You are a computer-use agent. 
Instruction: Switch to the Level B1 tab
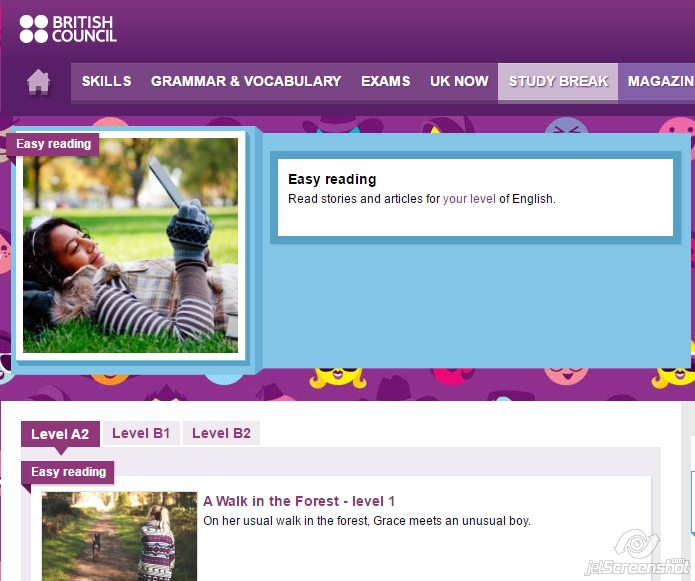tap(141, 433)
